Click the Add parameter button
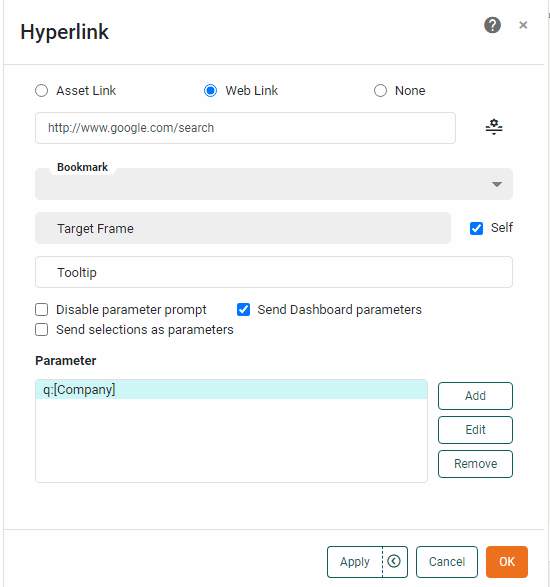550x587 pixels. (475, 396)
